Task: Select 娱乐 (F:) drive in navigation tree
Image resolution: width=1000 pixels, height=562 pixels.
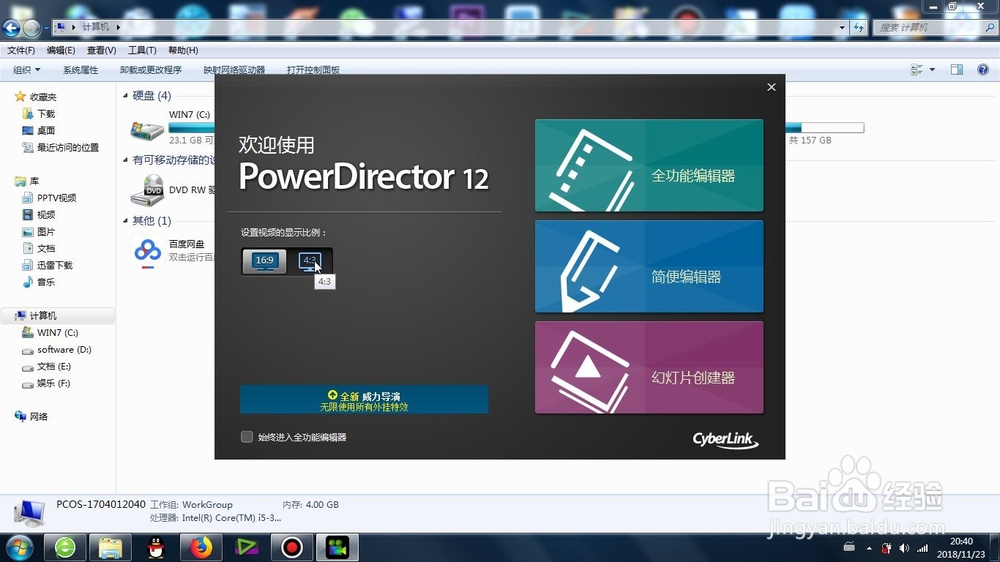Action: pos(54,383)
